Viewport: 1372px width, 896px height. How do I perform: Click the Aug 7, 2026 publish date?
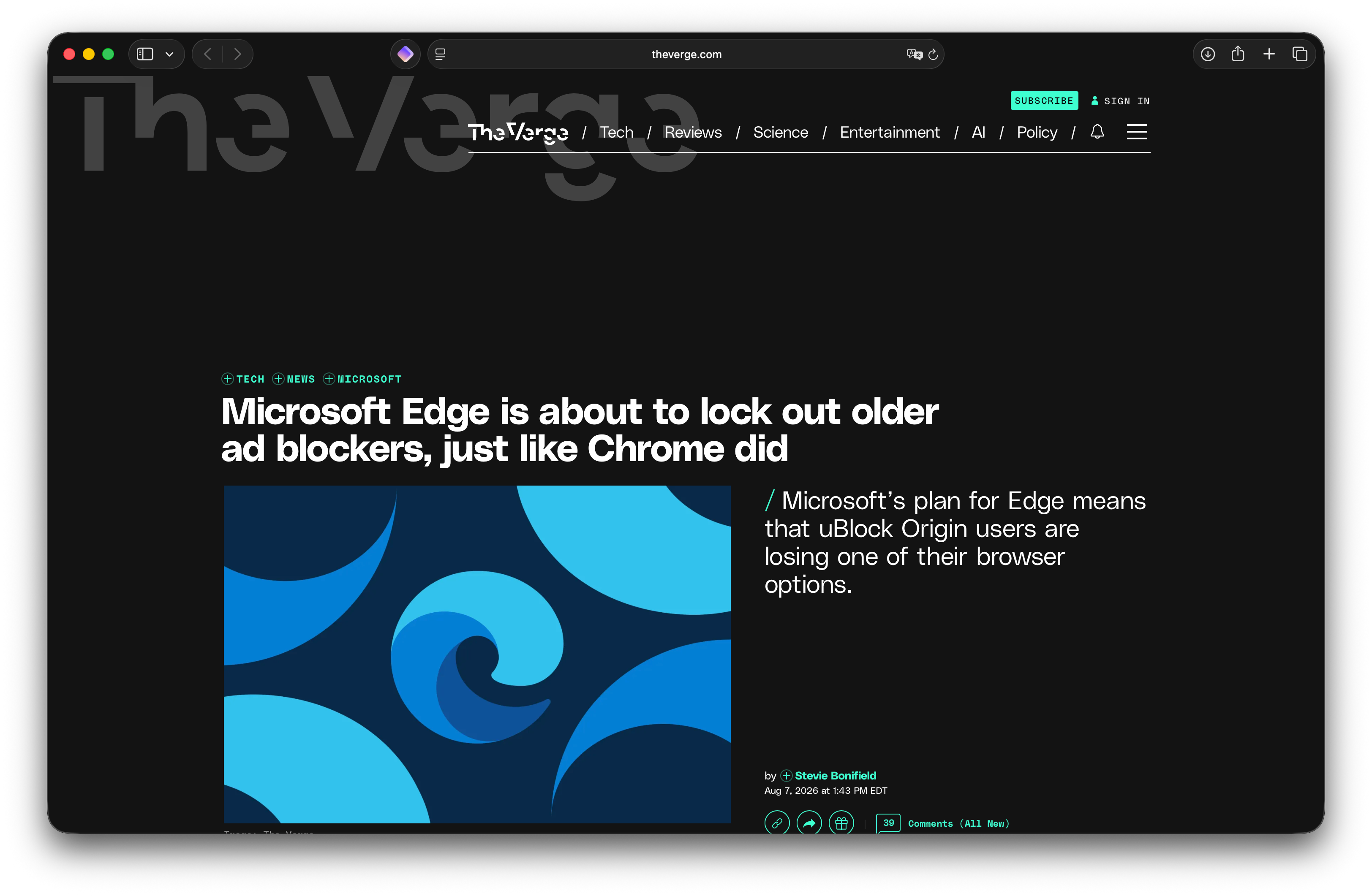pos(826,790)
